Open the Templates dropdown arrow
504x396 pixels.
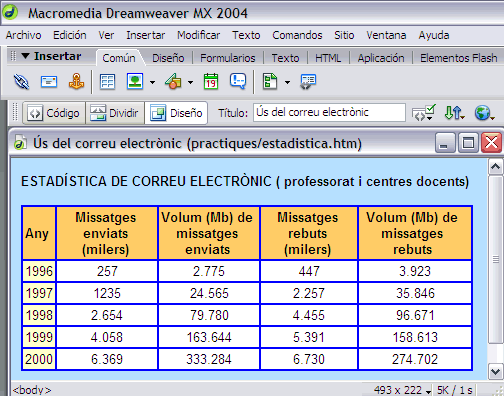(x=287, y=82)
